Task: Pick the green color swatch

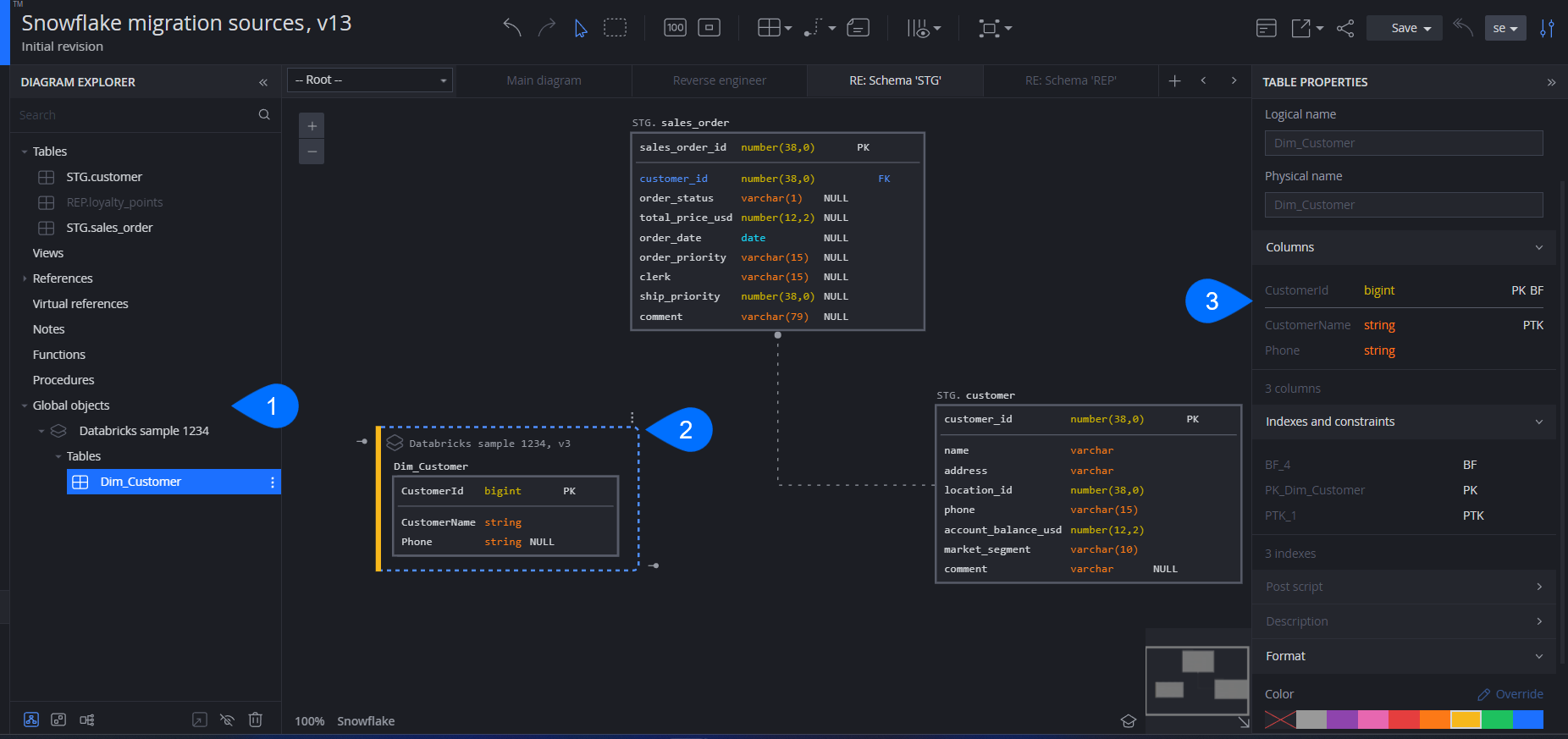Action: 1497,720
